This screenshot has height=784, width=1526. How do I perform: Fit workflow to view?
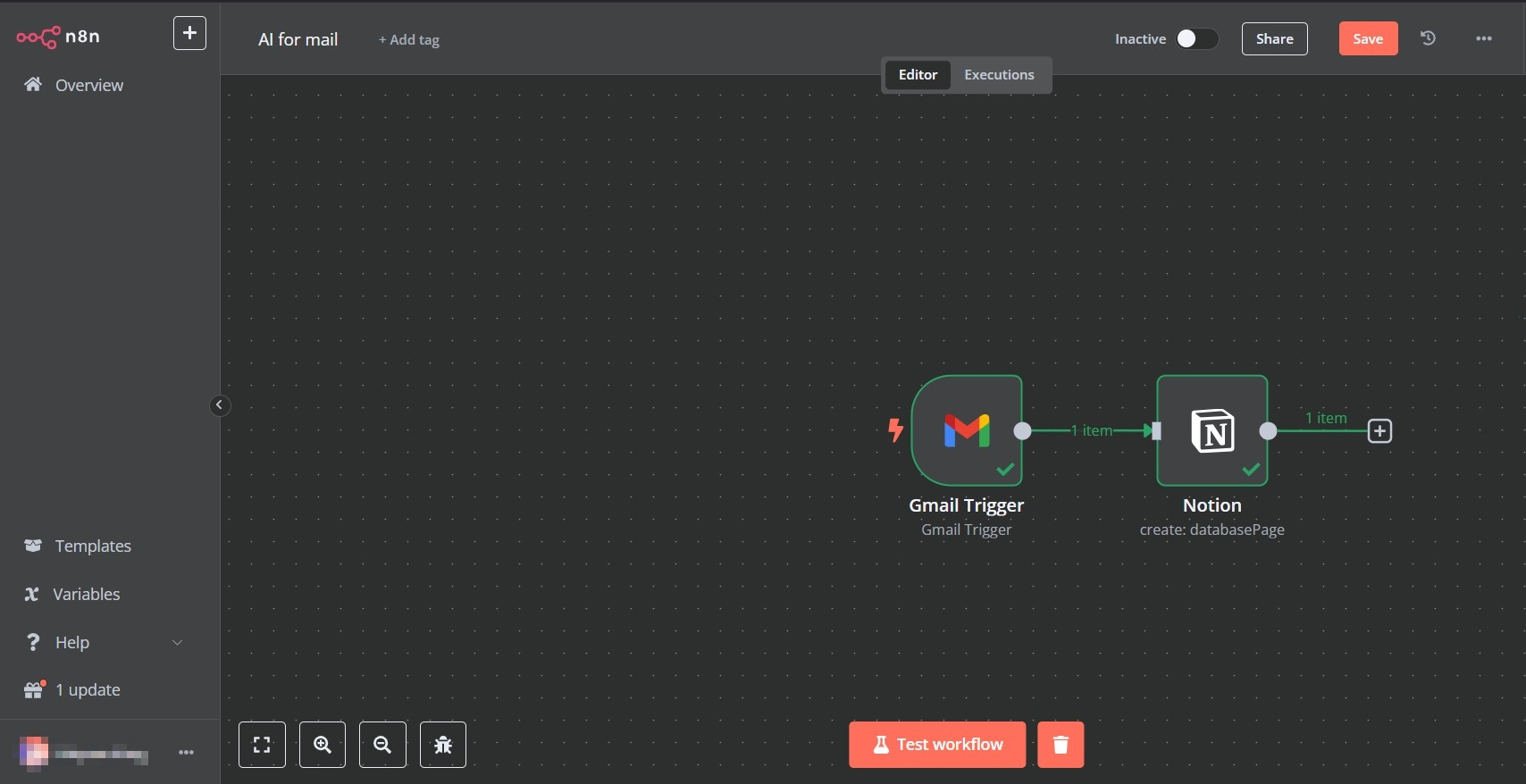tap(262, 745)
